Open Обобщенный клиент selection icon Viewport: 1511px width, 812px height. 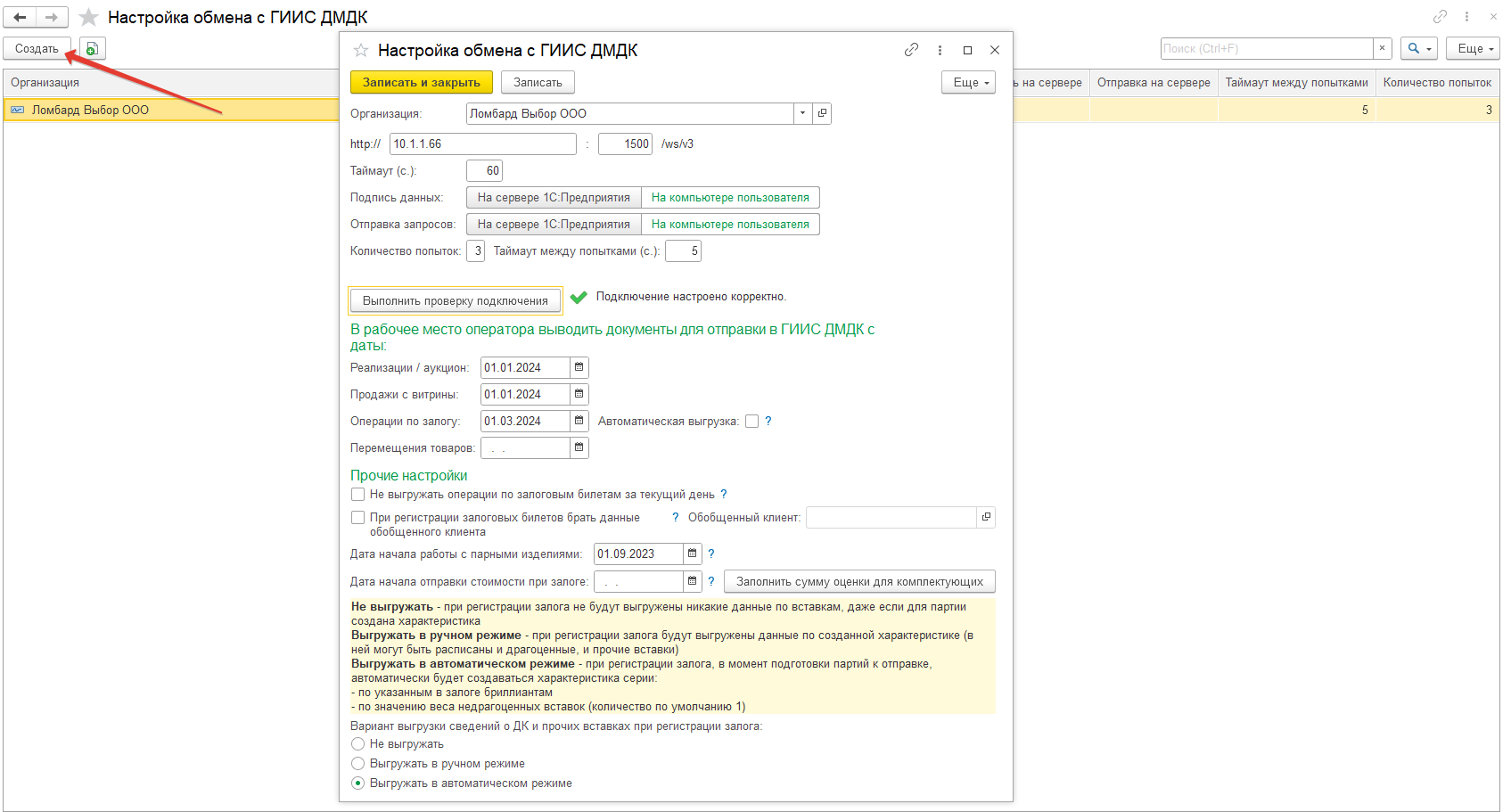click(986, 517)
